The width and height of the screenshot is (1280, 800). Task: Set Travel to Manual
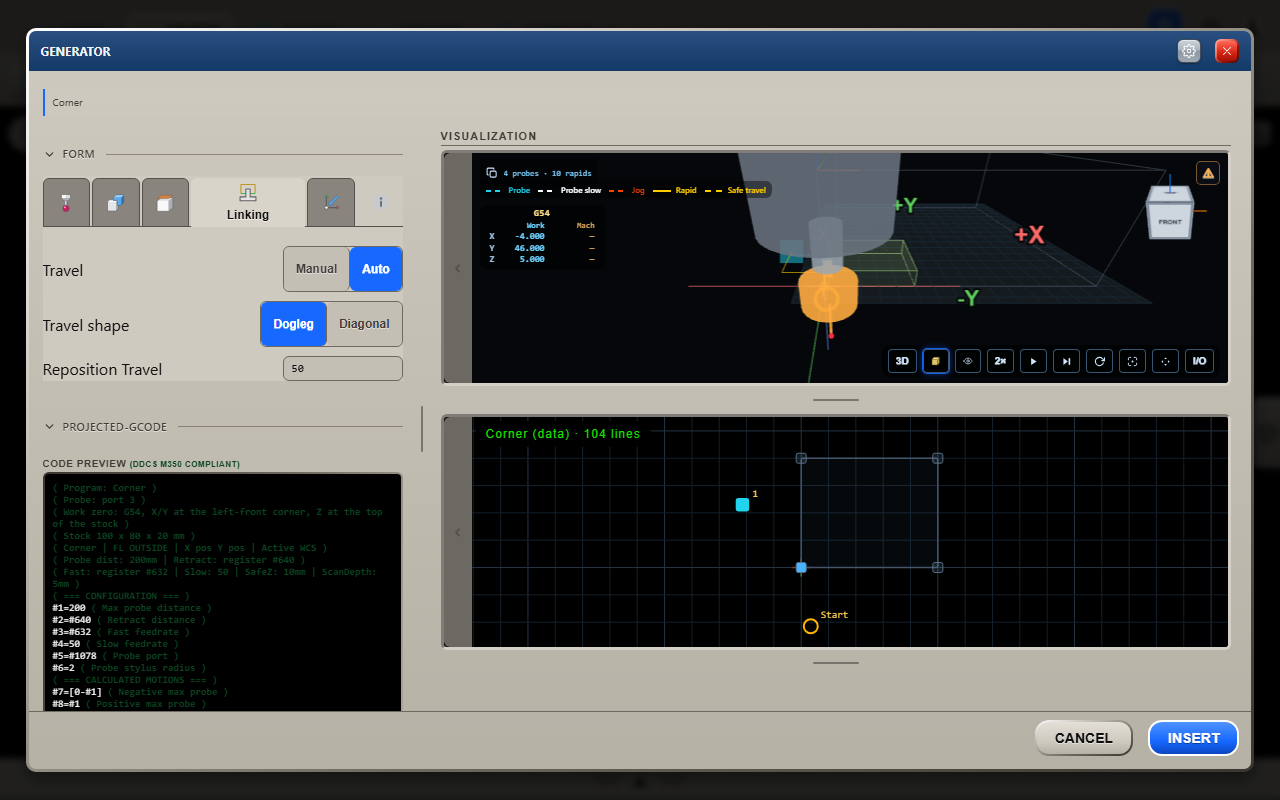316,269
